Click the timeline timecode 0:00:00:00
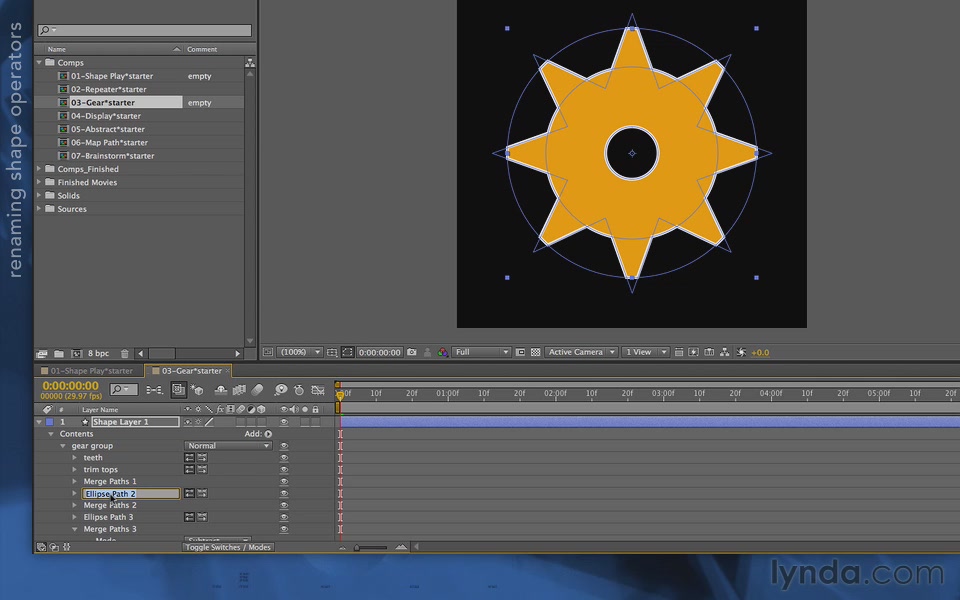Screen dimensions: 960x600 (70, 386)
